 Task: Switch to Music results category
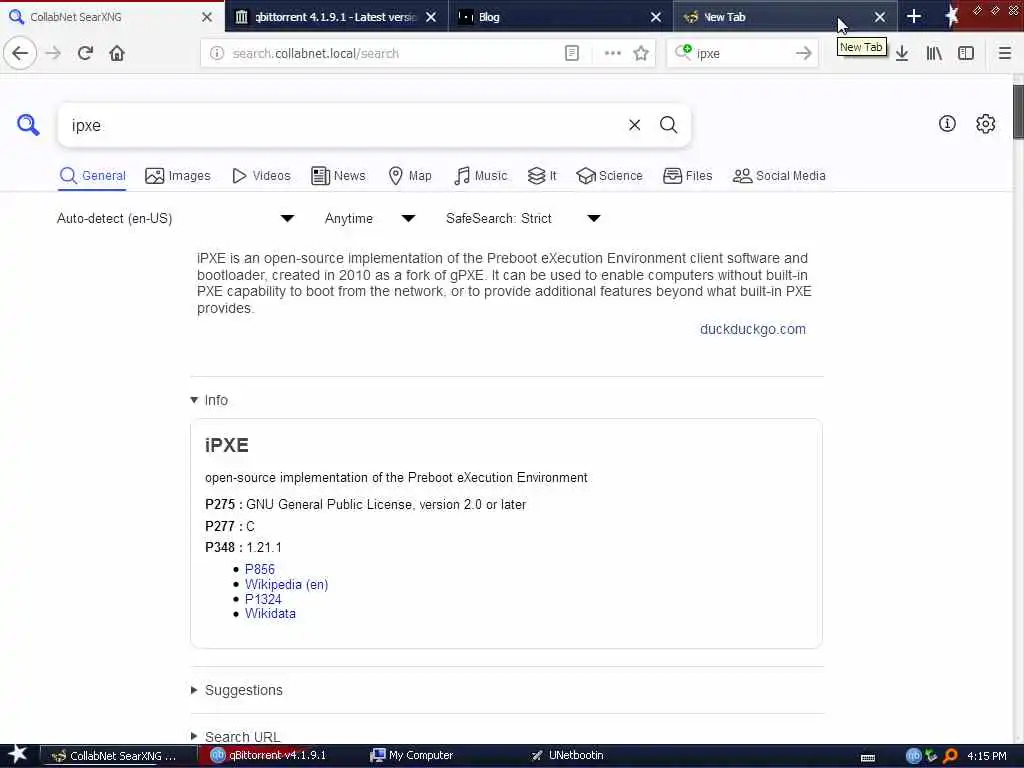click(481, 176)
